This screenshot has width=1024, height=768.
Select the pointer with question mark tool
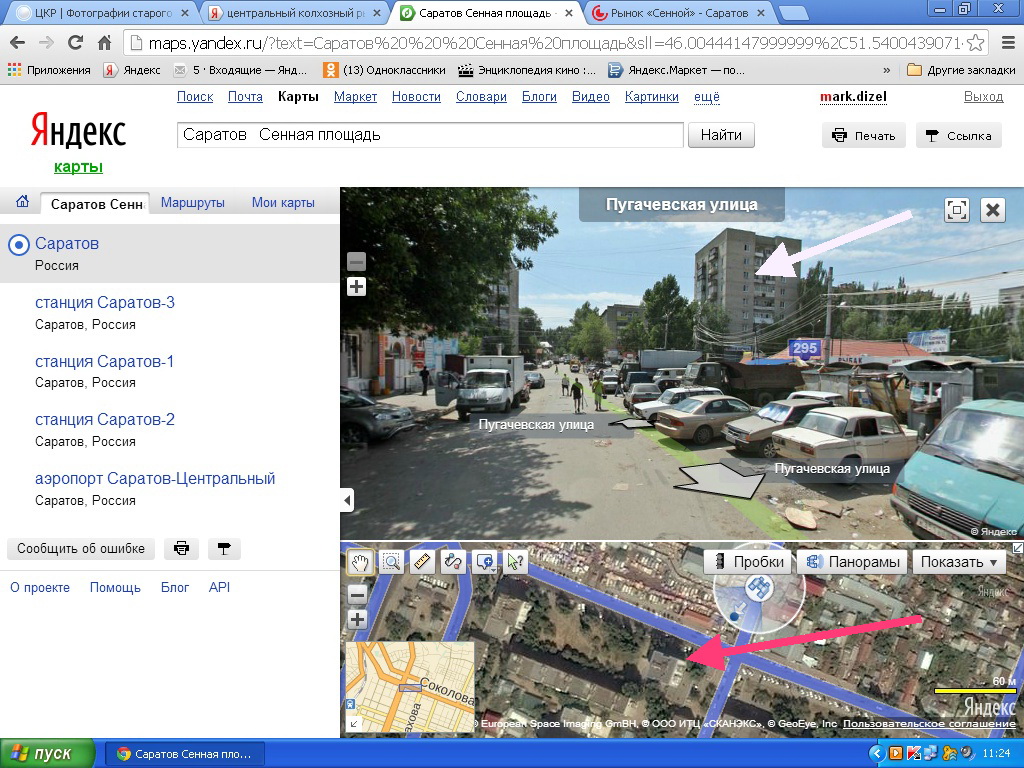[515, 562]
